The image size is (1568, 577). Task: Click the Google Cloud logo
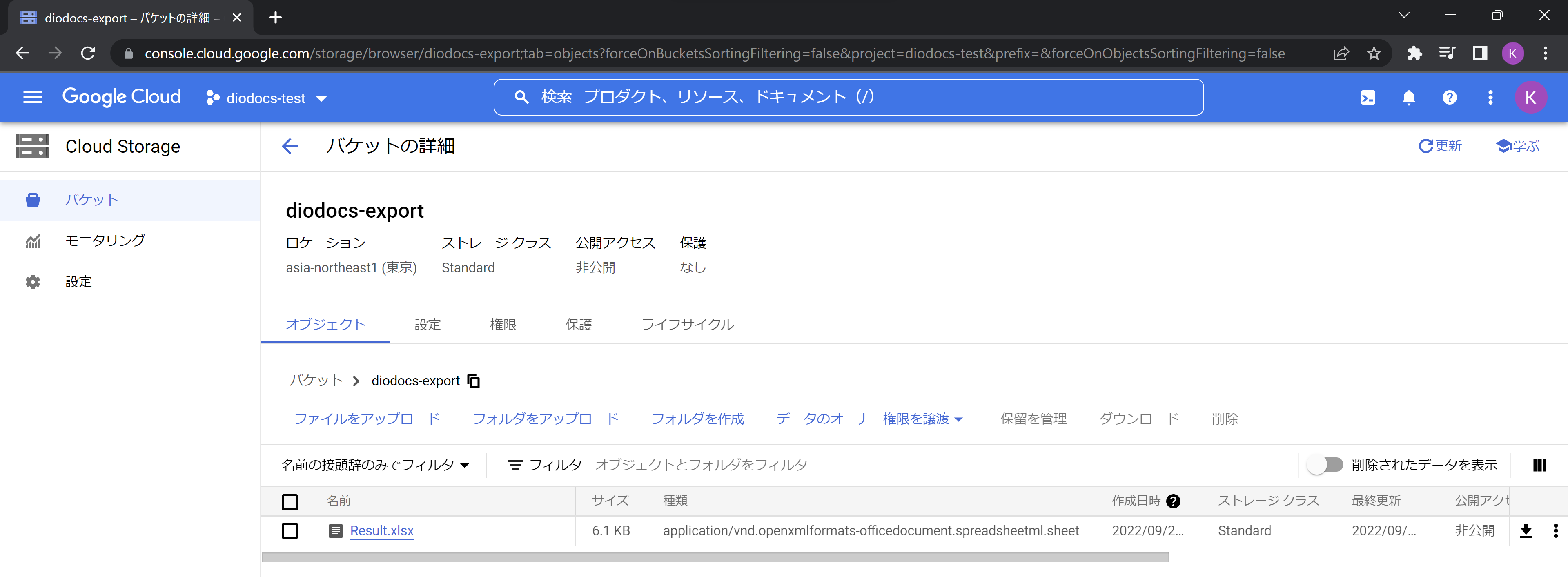[x=122, y=97]
